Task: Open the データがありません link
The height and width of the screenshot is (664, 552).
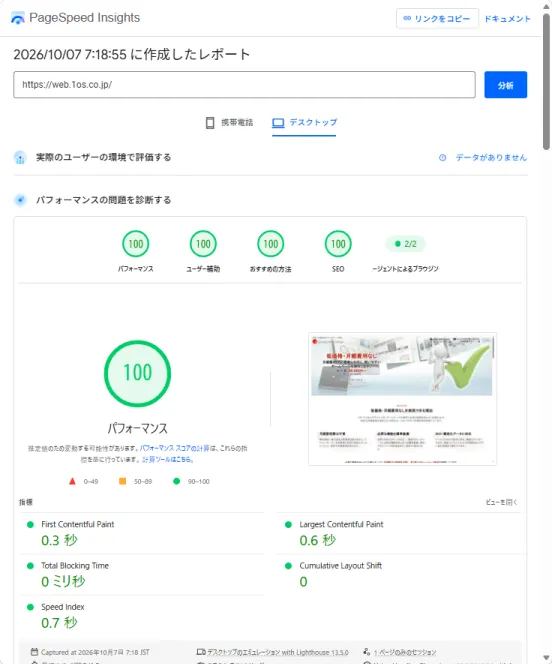Action: 491,158
